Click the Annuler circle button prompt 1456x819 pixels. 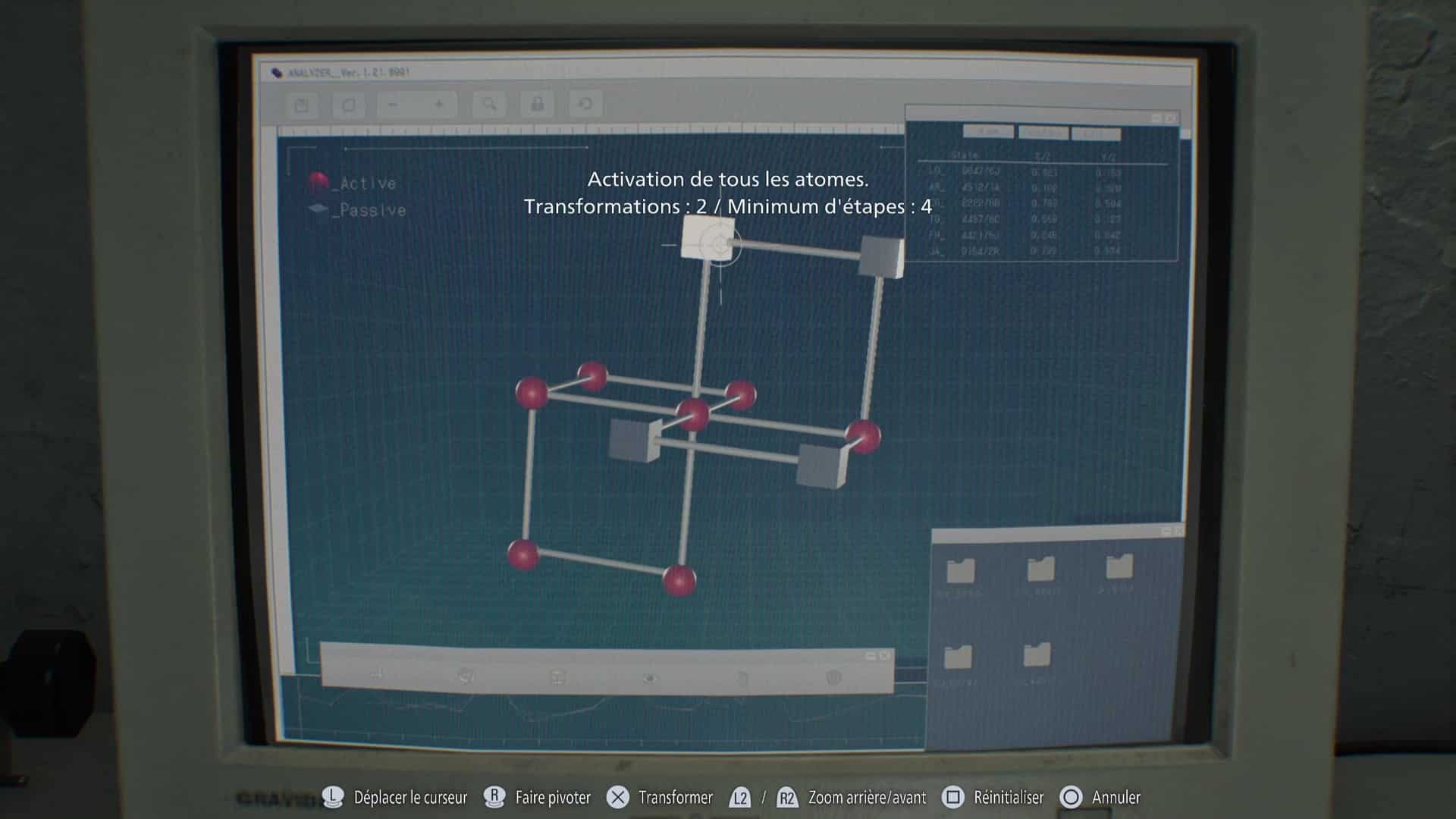click(x=1071, y=797)
